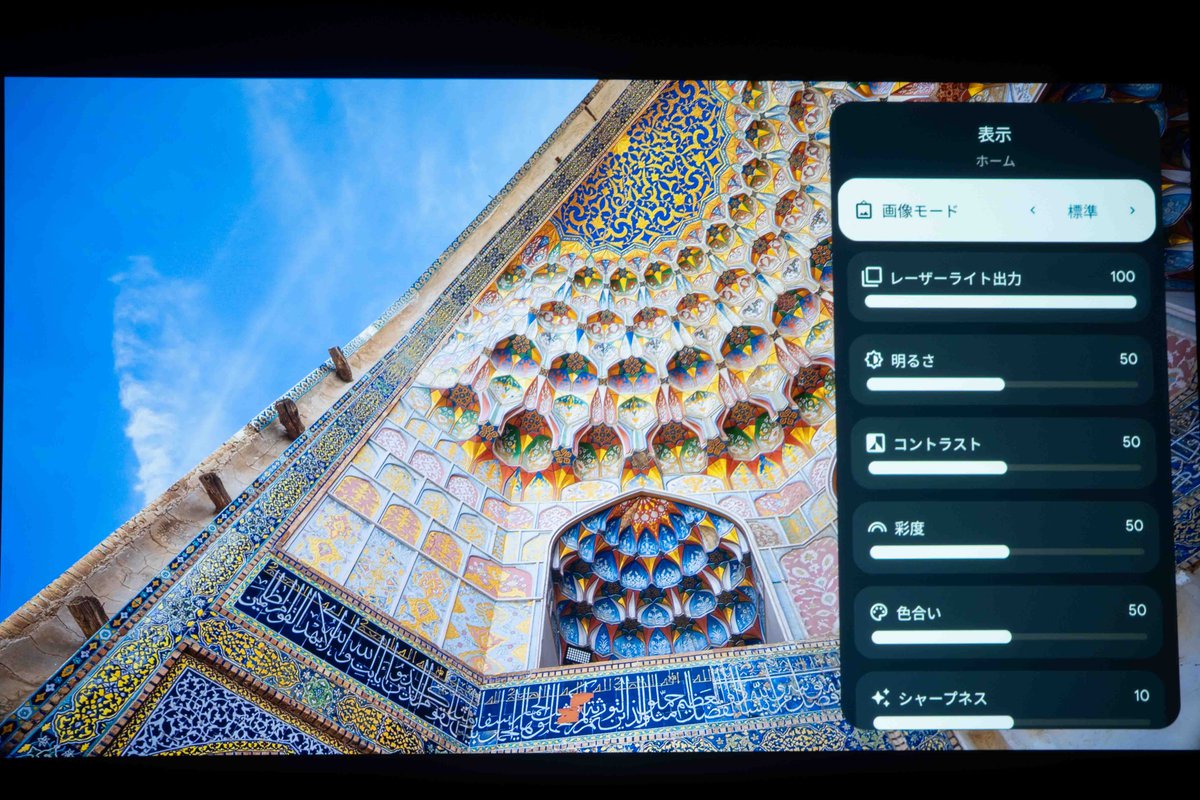
Task: Adjust the 色合い slider bar
Action: coord(1009,636)
